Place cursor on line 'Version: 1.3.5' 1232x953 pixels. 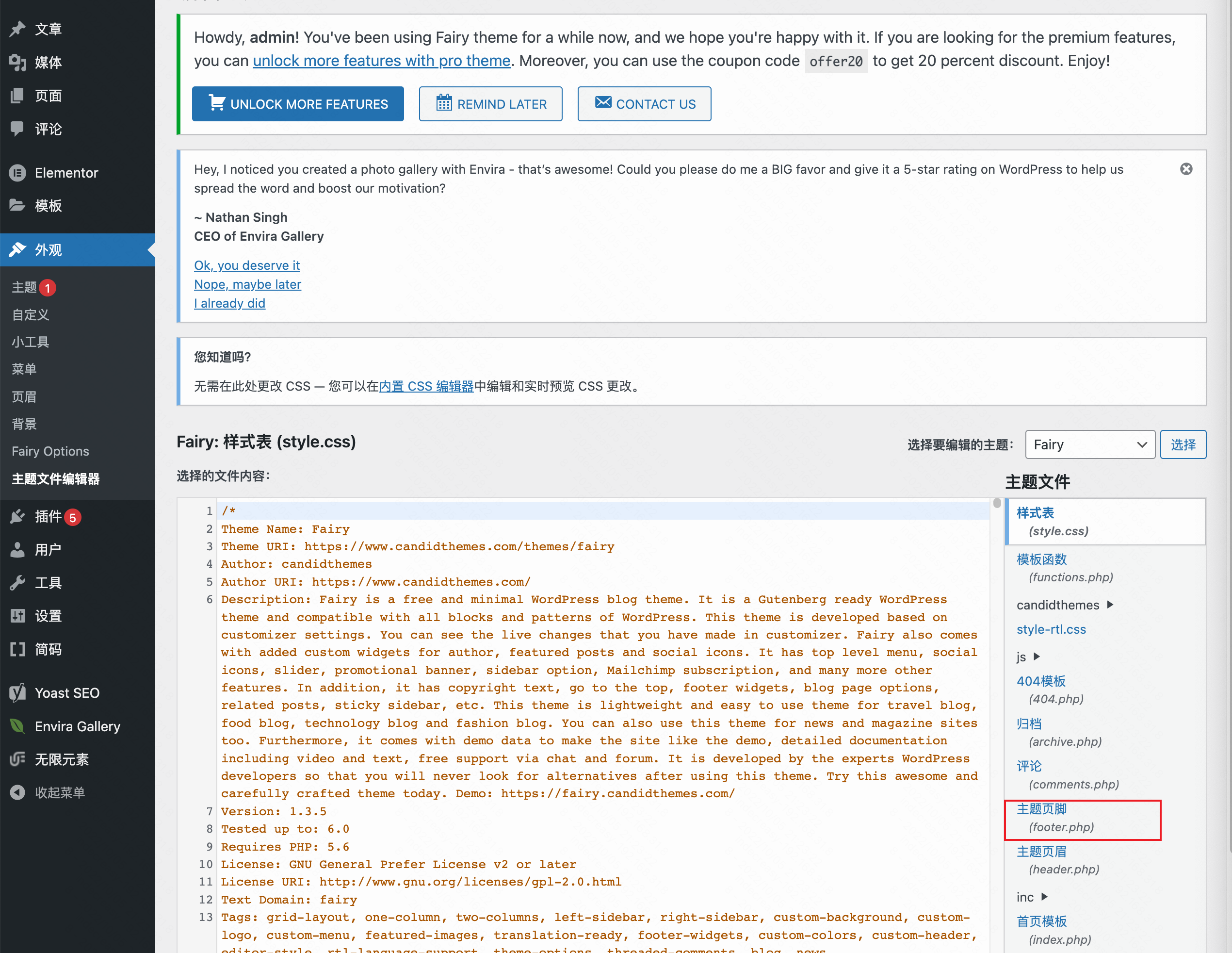[x=274, y=811]
